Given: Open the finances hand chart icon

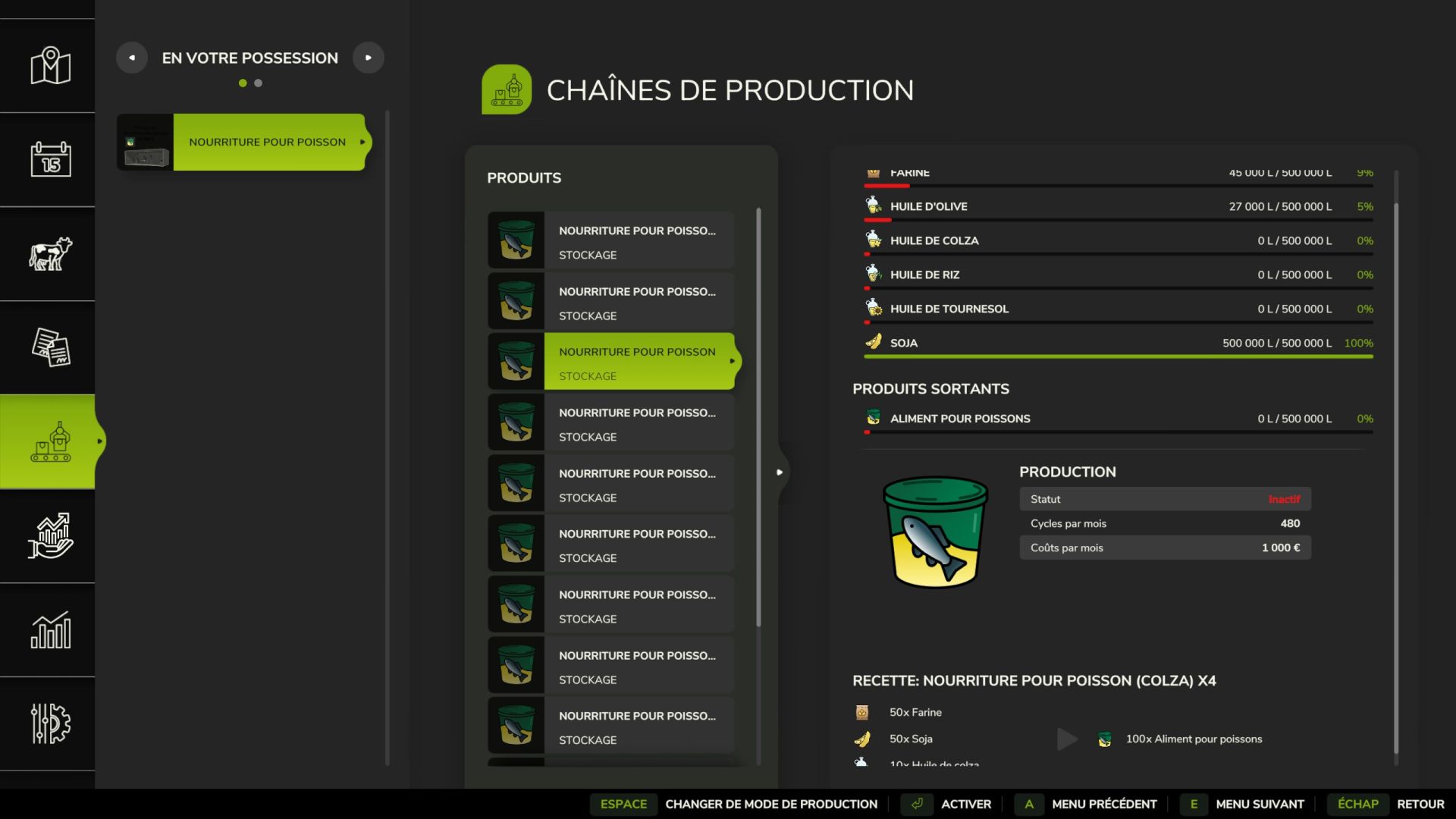Looking at the screenshot, I should (50, 535).
